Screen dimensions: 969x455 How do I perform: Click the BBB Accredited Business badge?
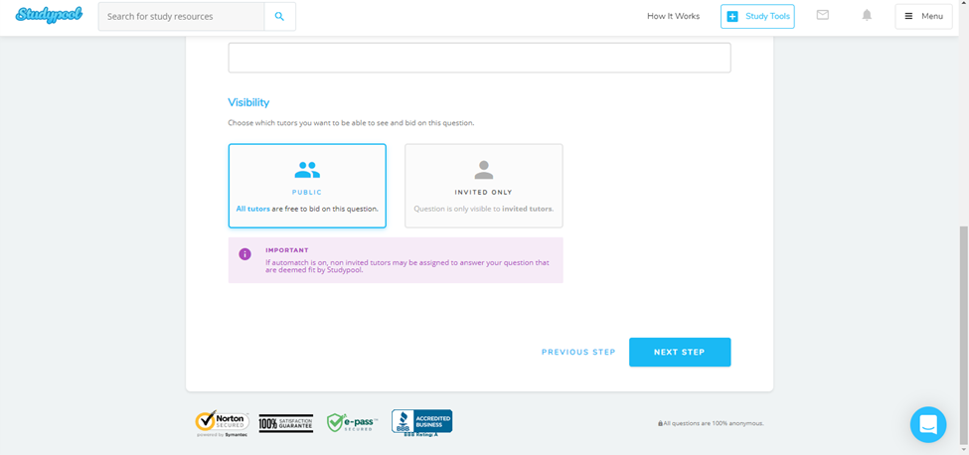click(x=421, y=422)
